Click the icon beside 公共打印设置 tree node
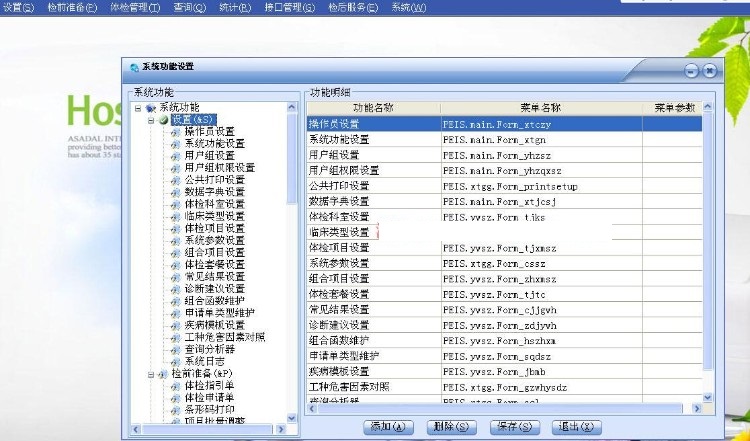This screenshot has height=441, width=750. click(176, 180)
